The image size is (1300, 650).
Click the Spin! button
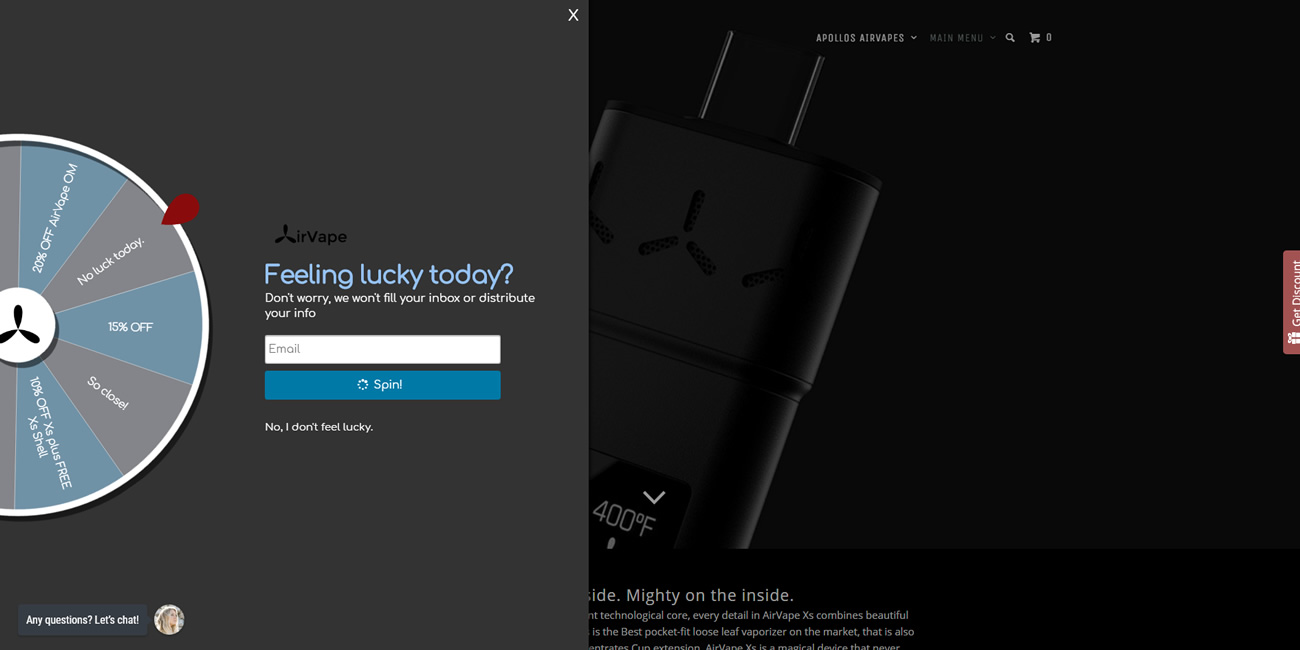click(383, 385)
